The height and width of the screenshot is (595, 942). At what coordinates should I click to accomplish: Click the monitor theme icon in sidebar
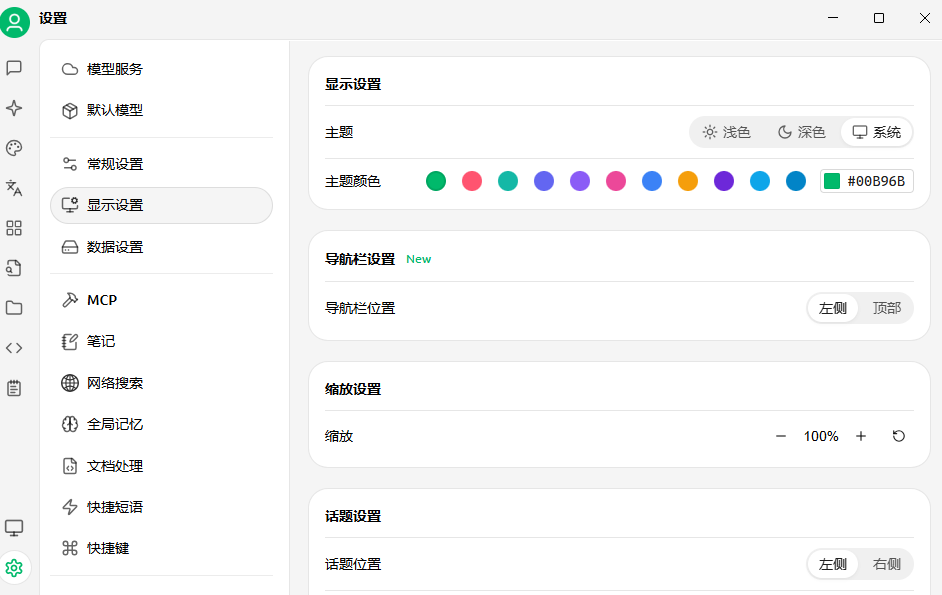14,528
